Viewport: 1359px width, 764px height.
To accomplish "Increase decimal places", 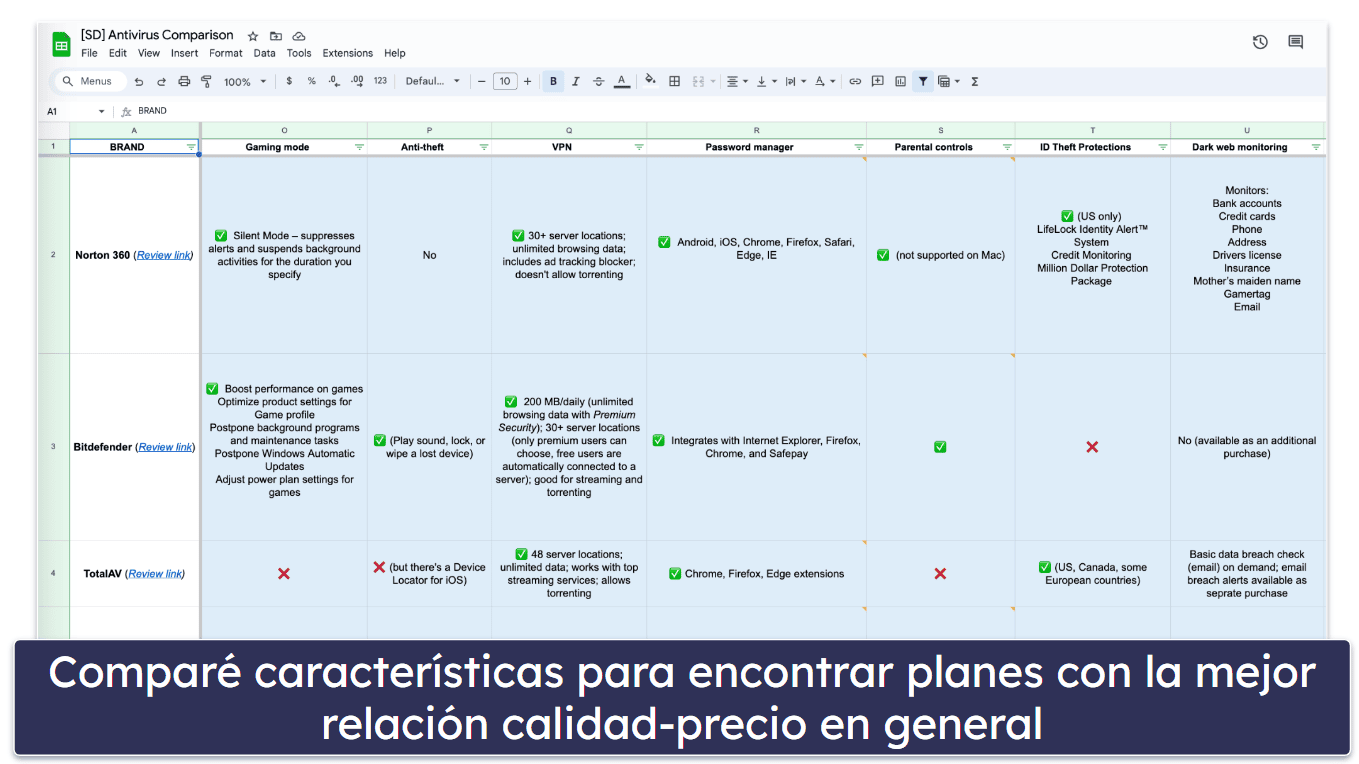I will coord(357,82).
